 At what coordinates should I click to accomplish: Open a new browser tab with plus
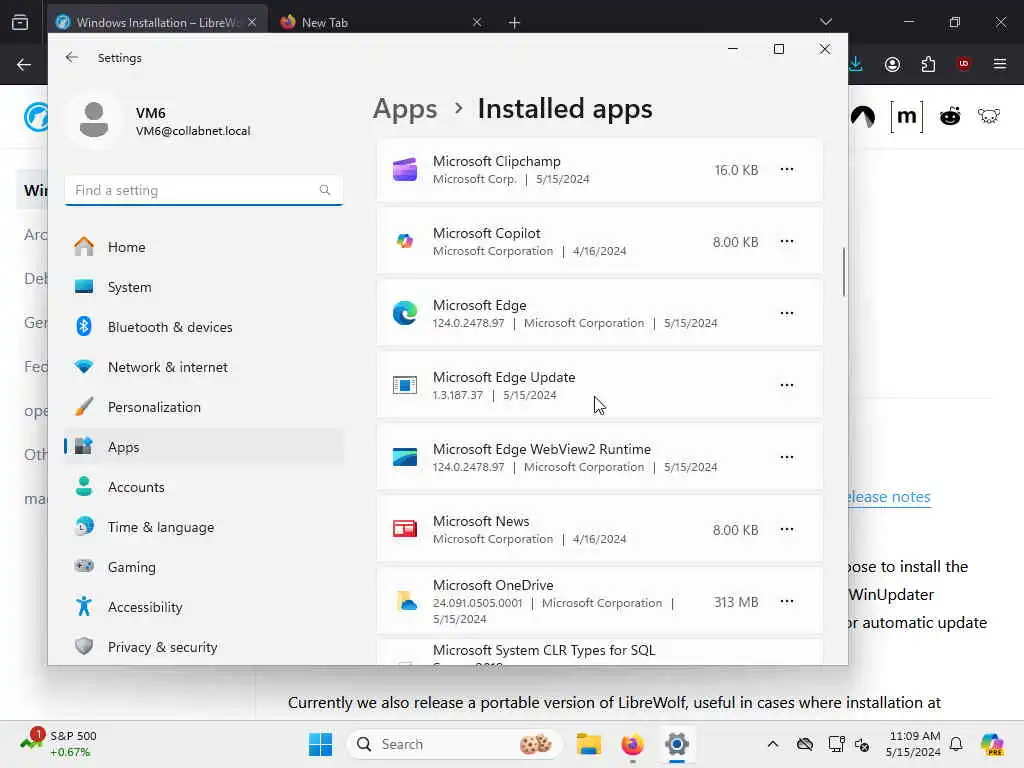(514, 23)
